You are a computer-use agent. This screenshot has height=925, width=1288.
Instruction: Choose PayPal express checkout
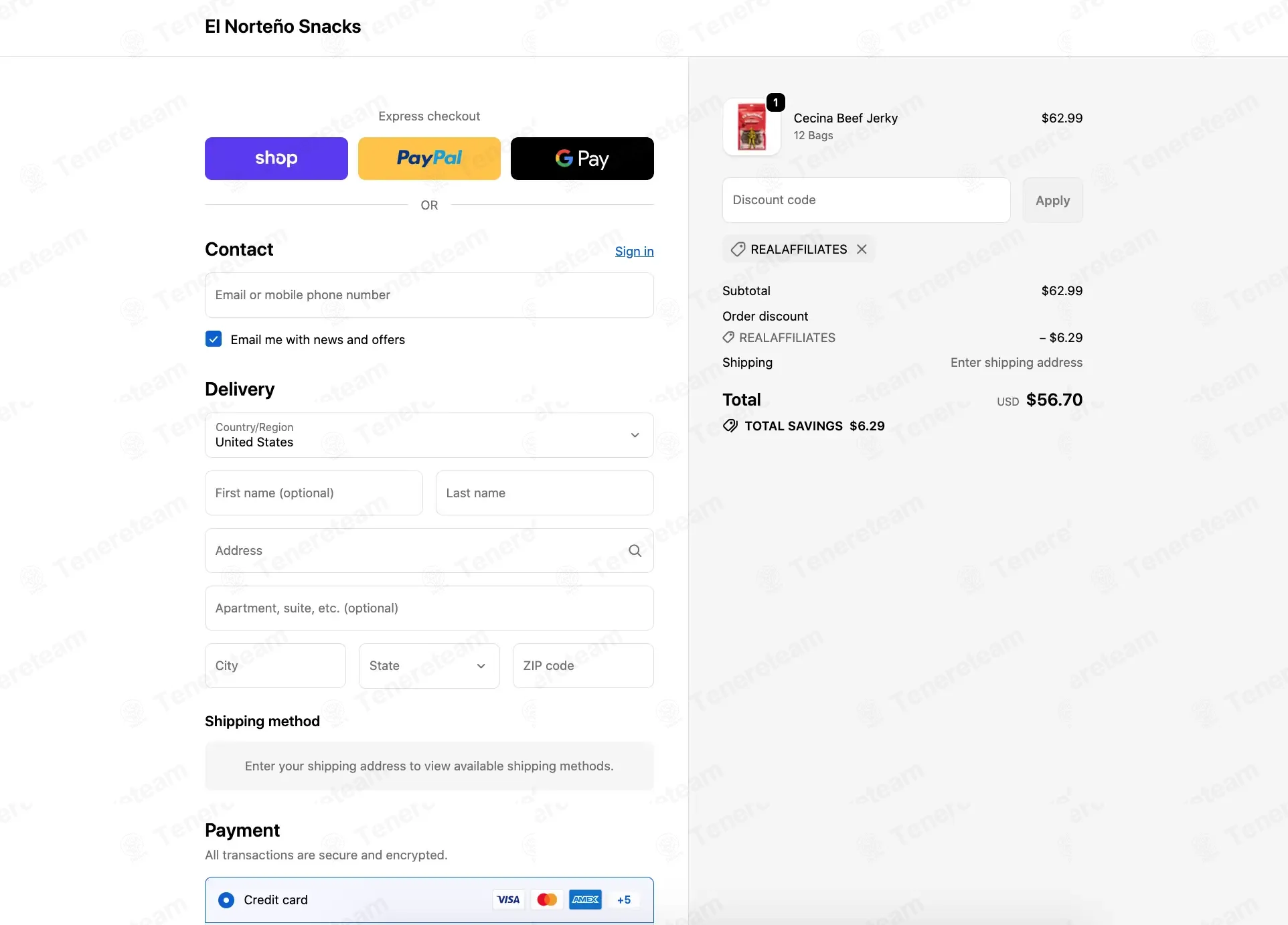pyautogui.click(x=429, y=159)
